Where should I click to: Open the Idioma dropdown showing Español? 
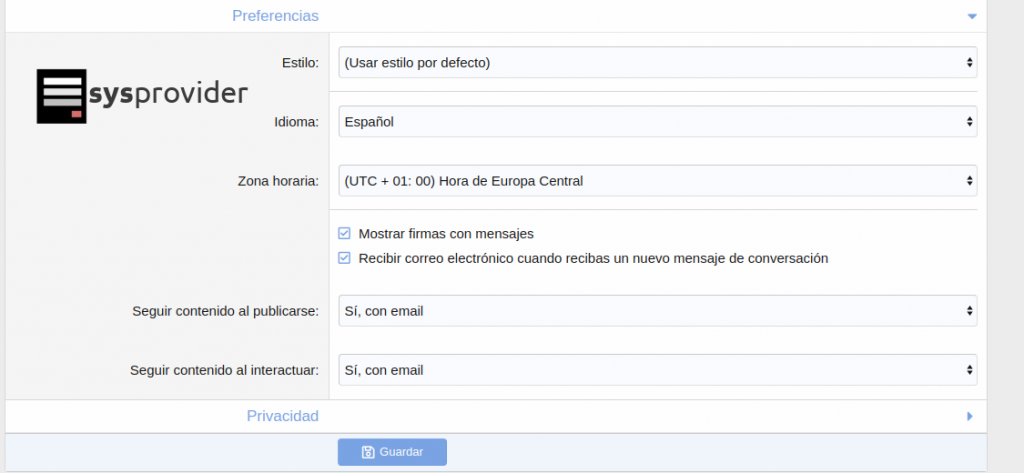click(x=657, y=122)
